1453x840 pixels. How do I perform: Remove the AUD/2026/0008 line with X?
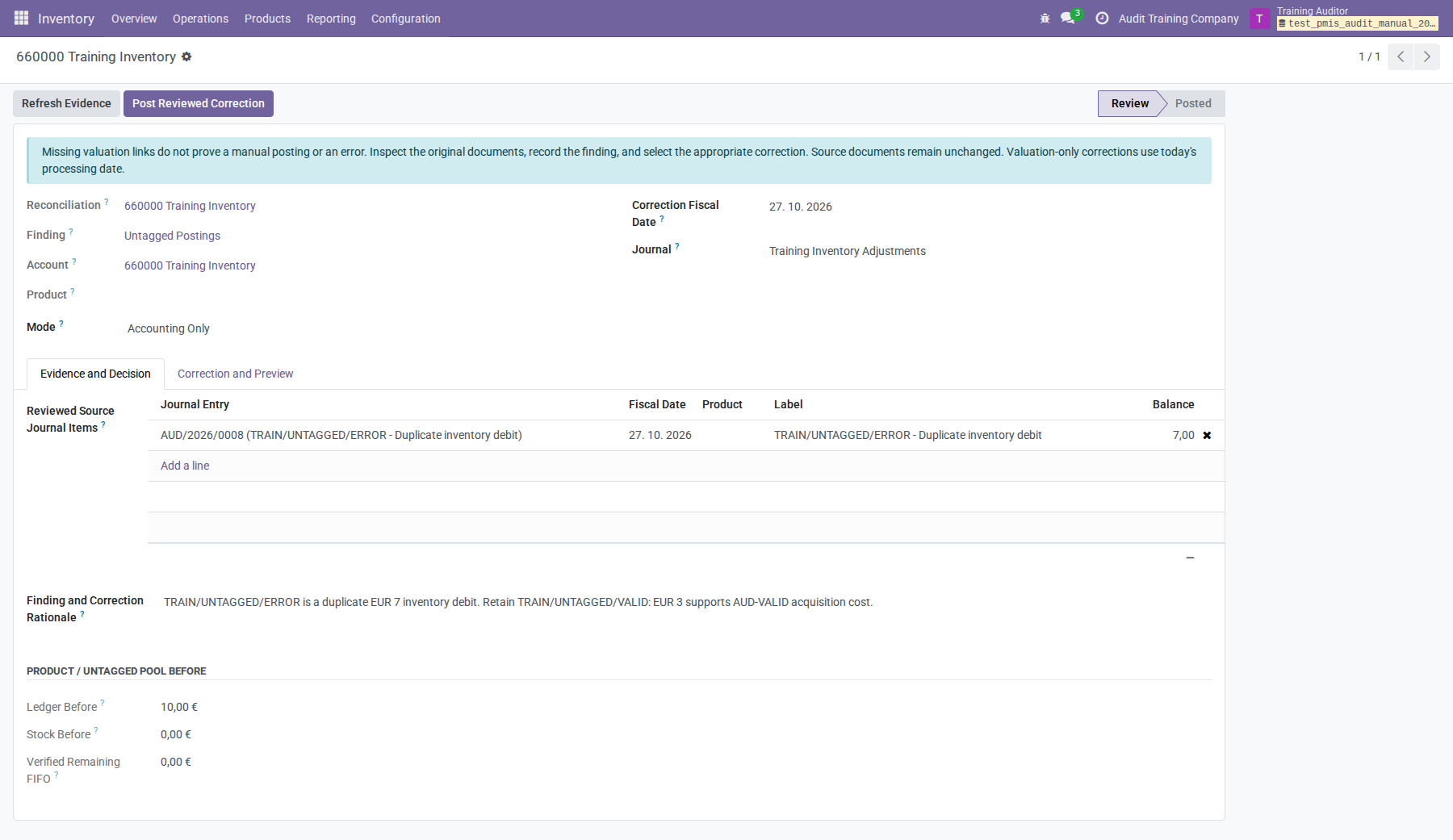[x=1207, y=436]
